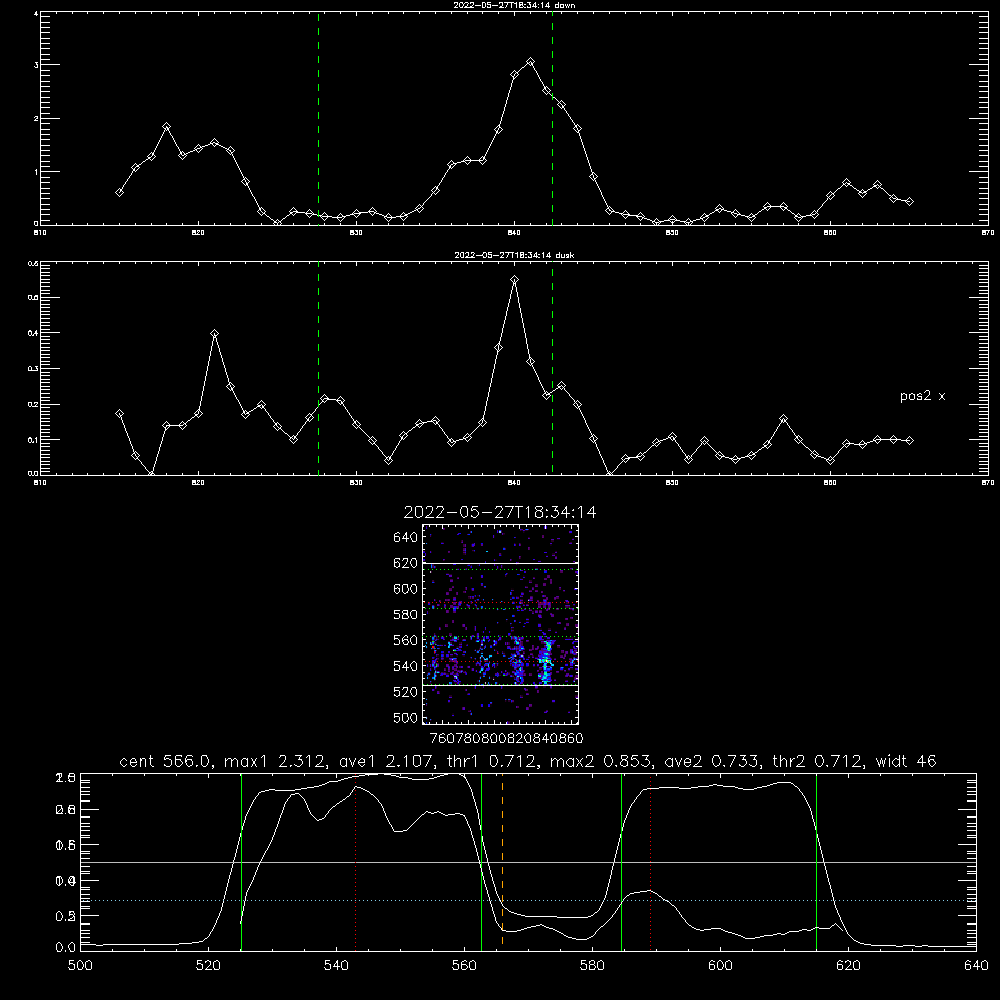This screenshot has width=1000, height=1000.
Task: Click the 'pos2 x' label in dusk plot
Action: coord(922,396)
